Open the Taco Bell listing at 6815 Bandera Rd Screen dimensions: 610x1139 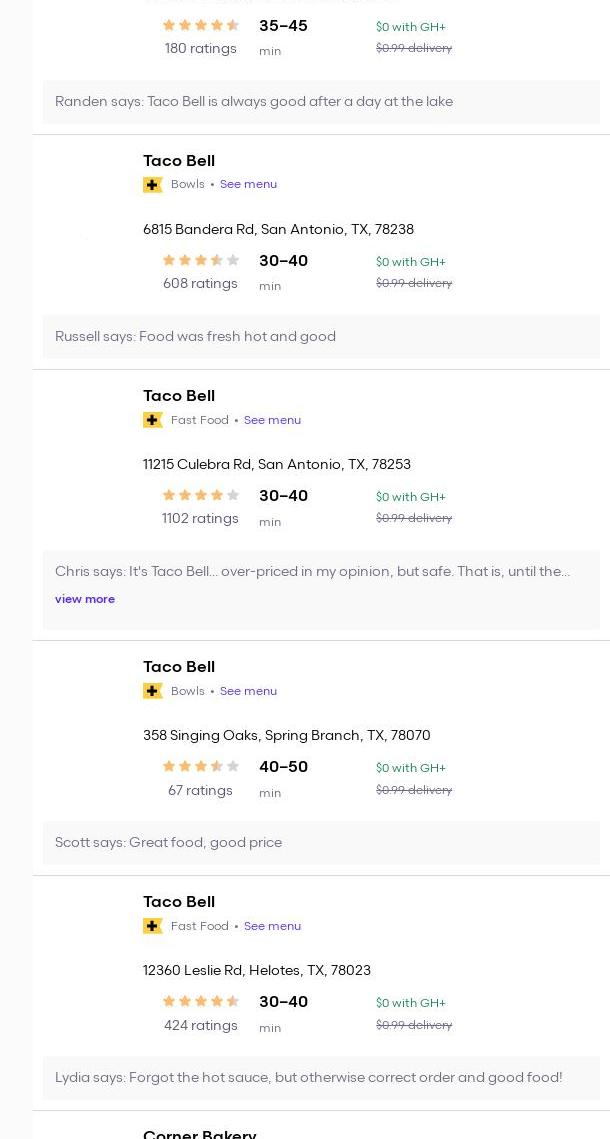[x=179, y=161]
